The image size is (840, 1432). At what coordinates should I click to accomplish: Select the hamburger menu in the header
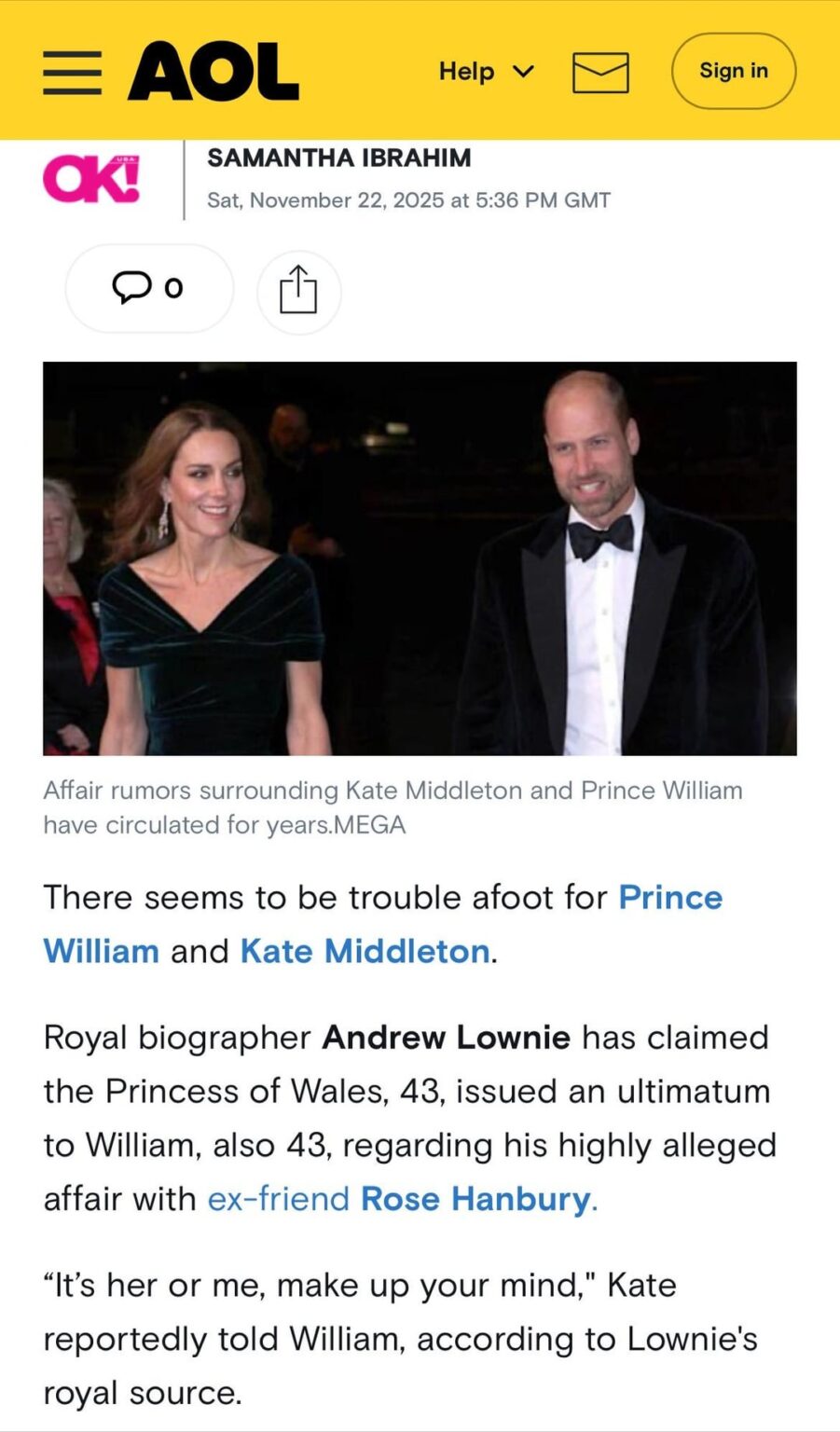pos(73,71)
